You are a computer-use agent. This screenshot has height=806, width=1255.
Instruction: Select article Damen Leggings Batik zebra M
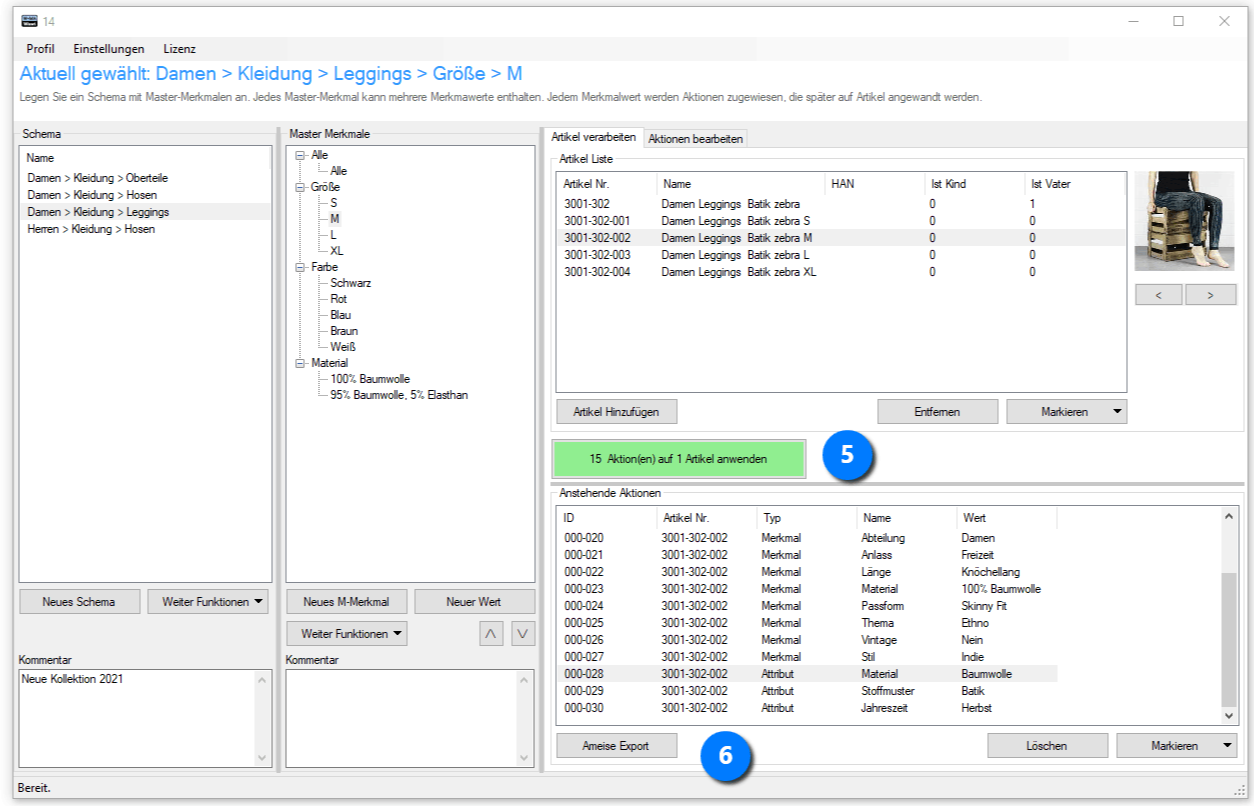point(841,238)
